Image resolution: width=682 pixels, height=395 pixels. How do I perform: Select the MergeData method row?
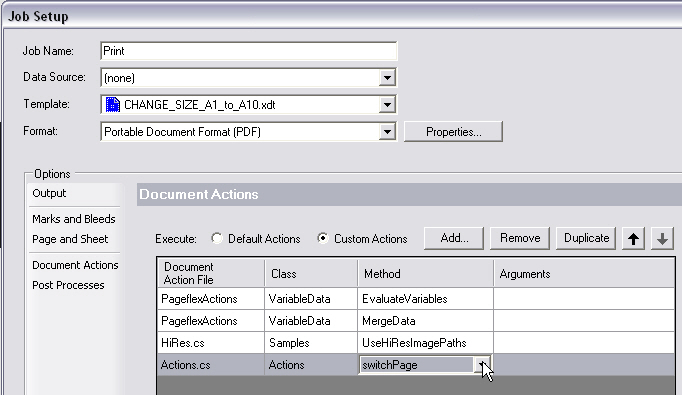click(416, 321)
